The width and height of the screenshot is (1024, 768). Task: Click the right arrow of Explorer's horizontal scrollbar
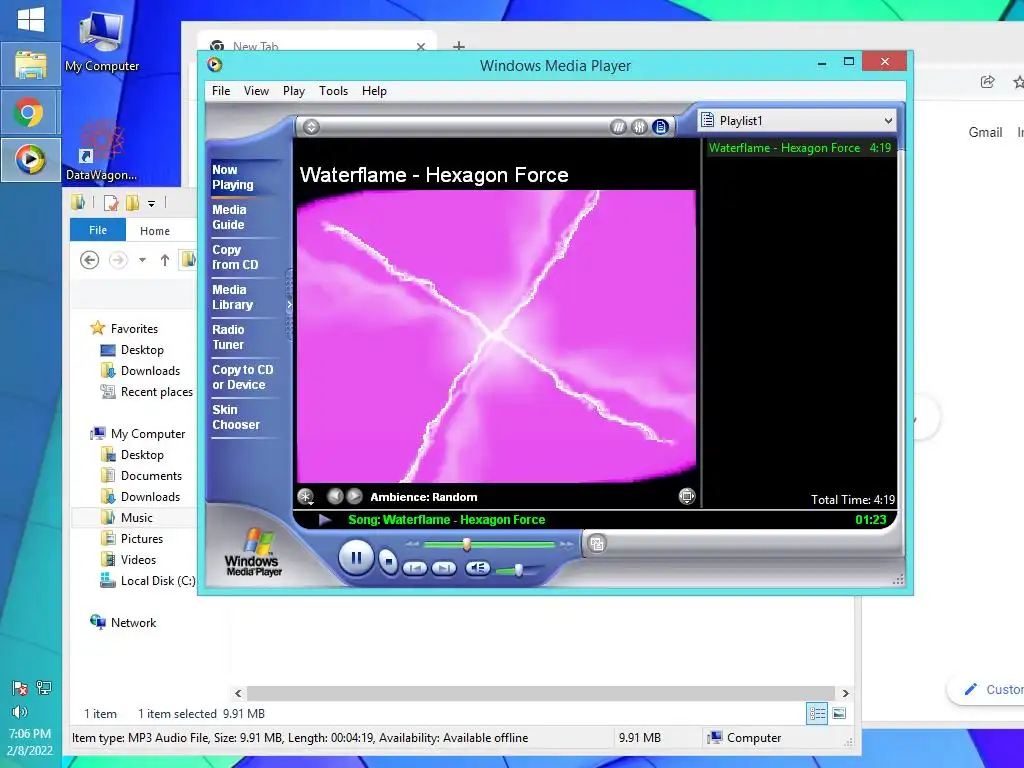[845, 693]
